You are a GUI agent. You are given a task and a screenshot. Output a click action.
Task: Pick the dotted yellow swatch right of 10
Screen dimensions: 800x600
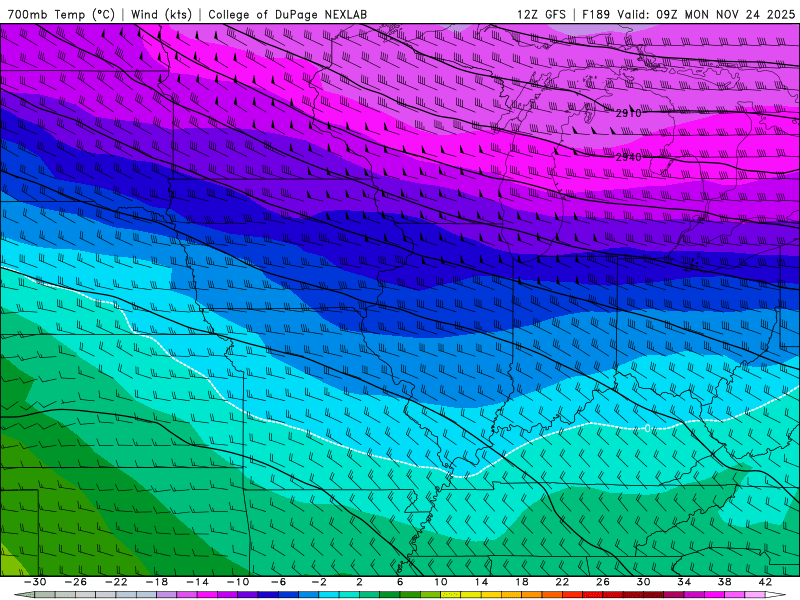tap(451, 595)
